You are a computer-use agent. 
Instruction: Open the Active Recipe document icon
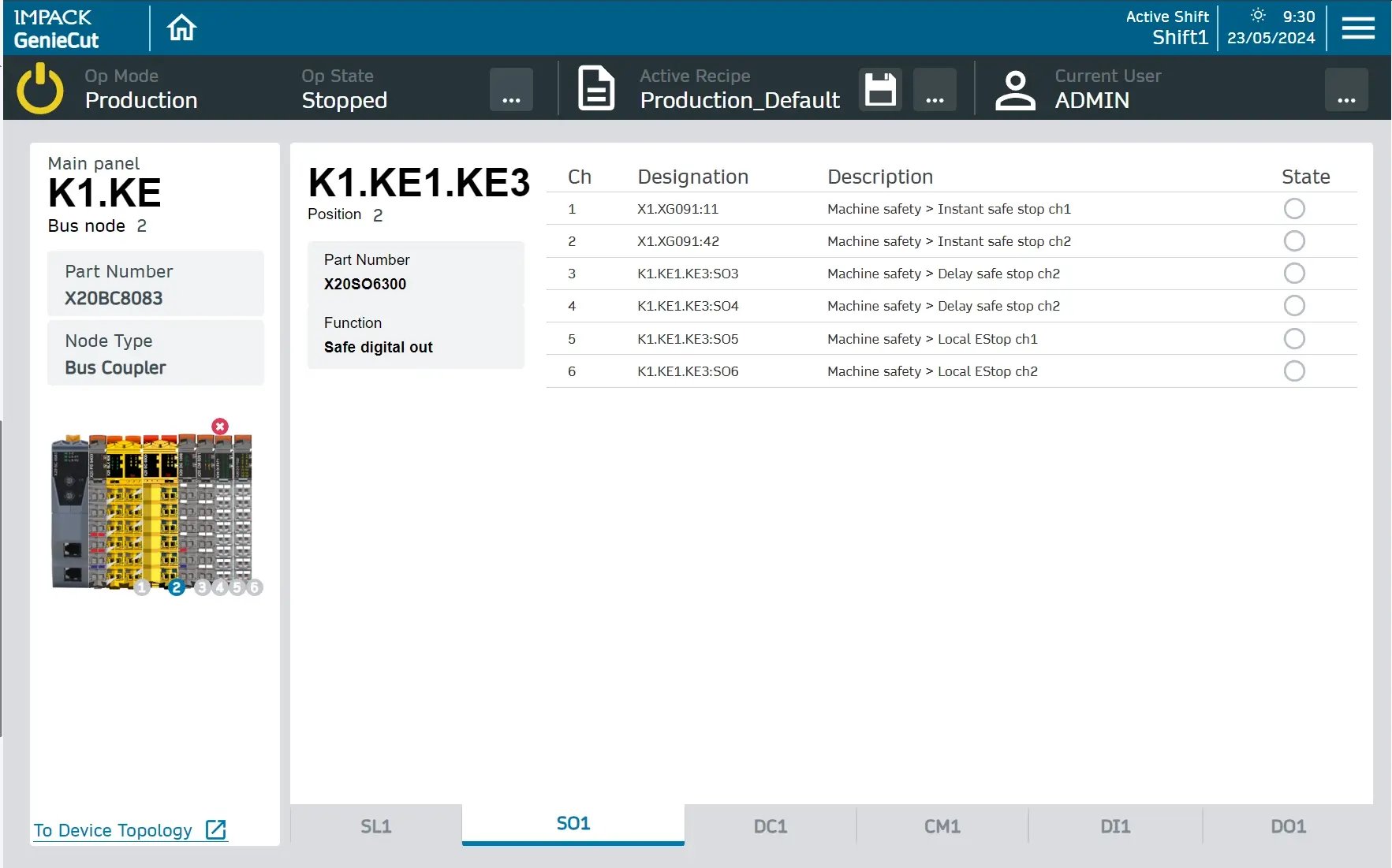point(596,88)
